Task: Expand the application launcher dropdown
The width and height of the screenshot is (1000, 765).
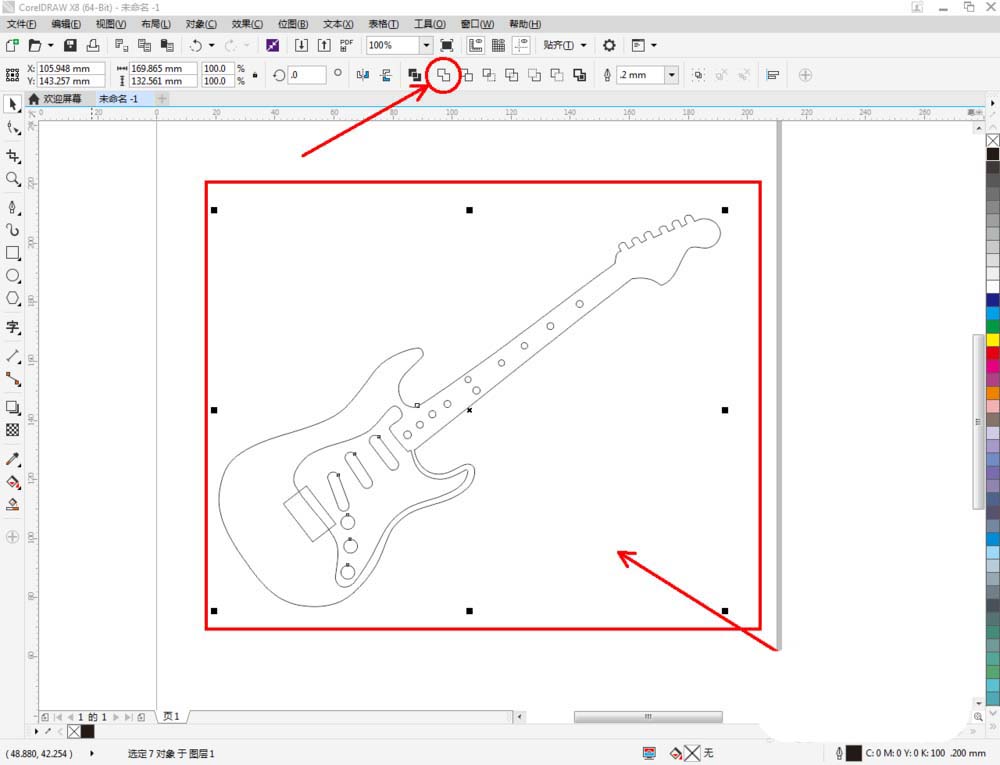Action: pos(654,45)
